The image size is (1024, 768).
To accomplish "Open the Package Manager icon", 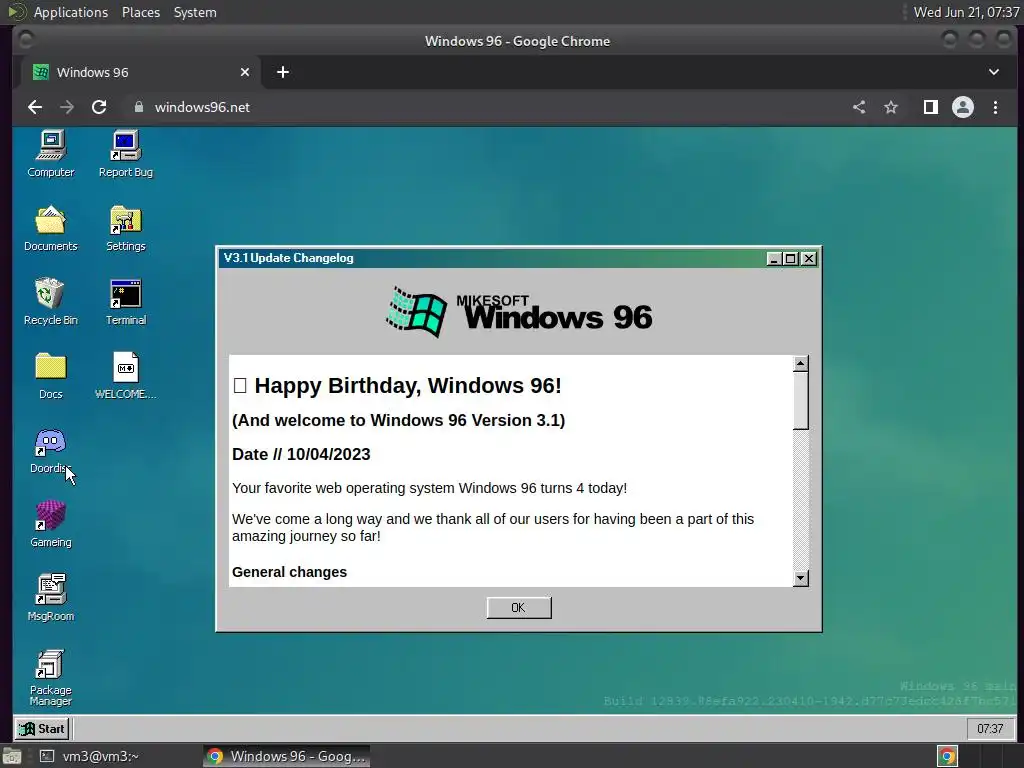I will point(50,678).
